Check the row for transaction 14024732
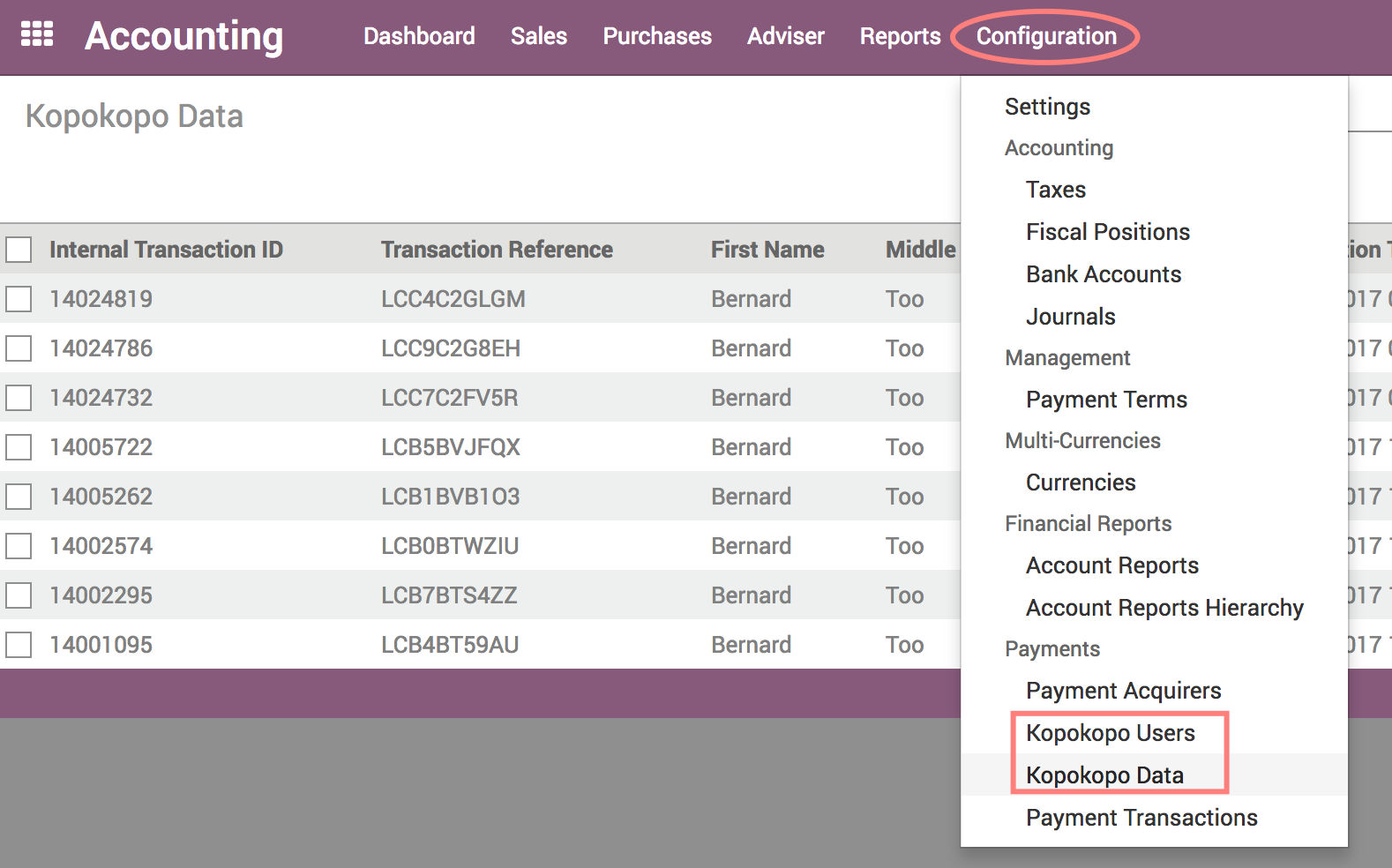 pyautogui.click(x=19, y=398)
